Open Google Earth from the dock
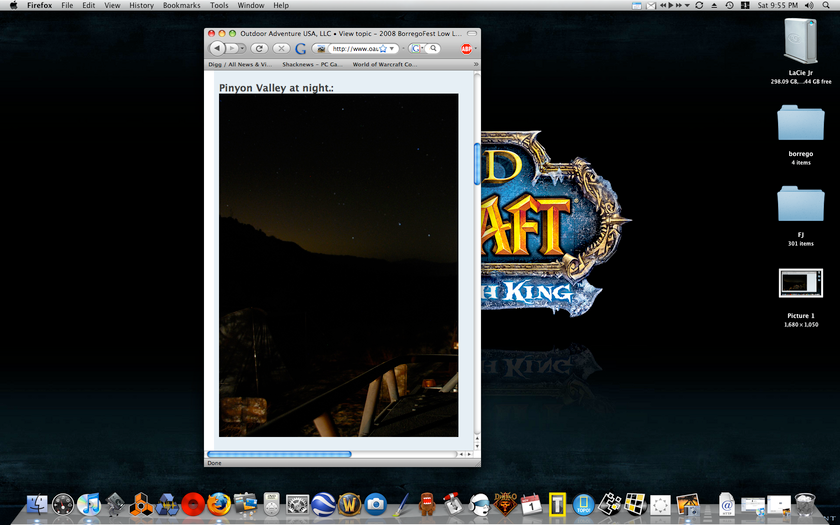This screenshot has height=525, width=840. point(323,504)
